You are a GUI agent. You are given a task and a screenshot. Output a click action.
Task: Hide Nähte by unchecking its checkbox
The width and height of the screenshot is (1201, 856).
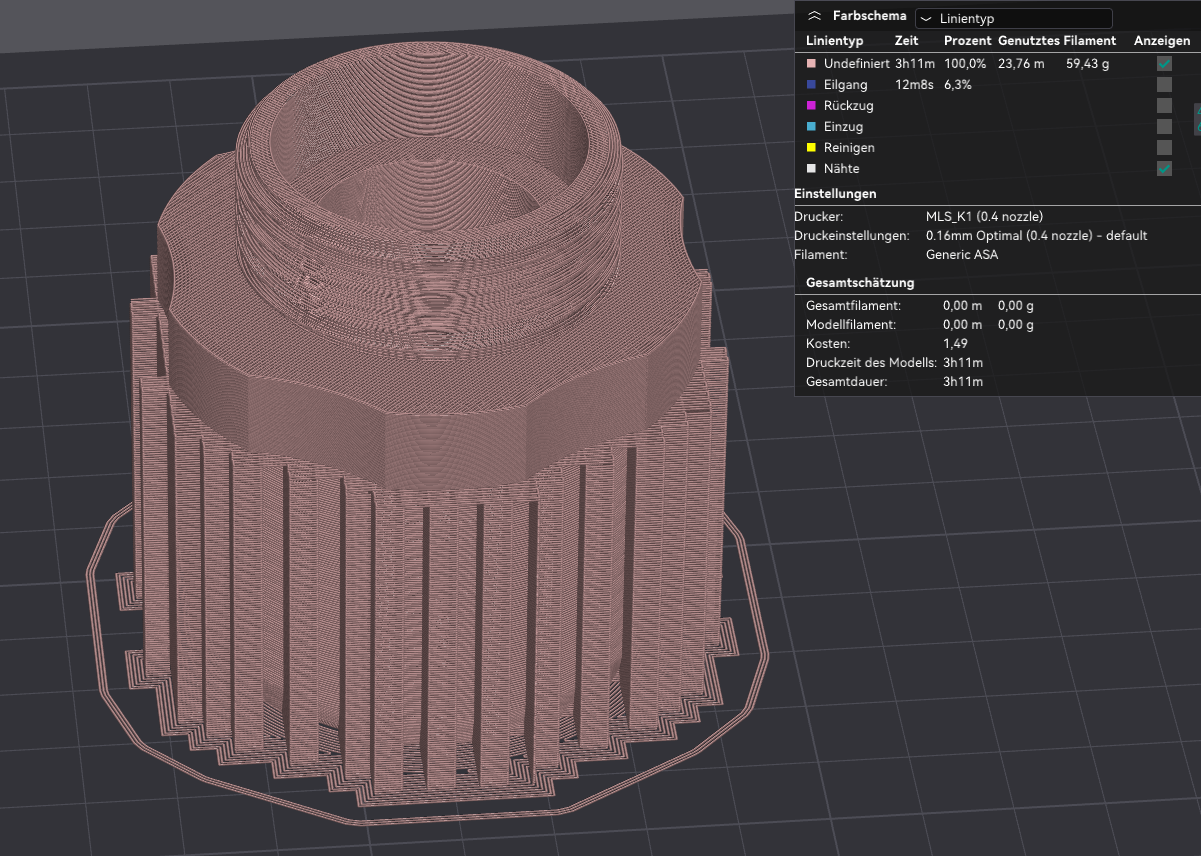click(1164, 169)
